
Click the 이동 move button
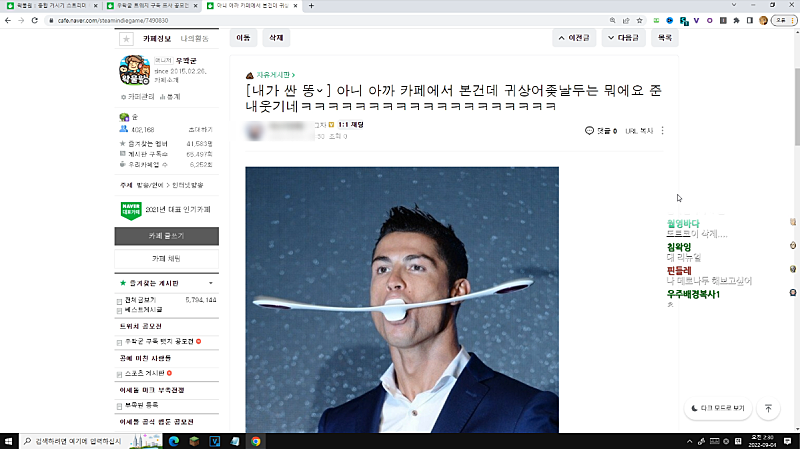tap(243, 38)
